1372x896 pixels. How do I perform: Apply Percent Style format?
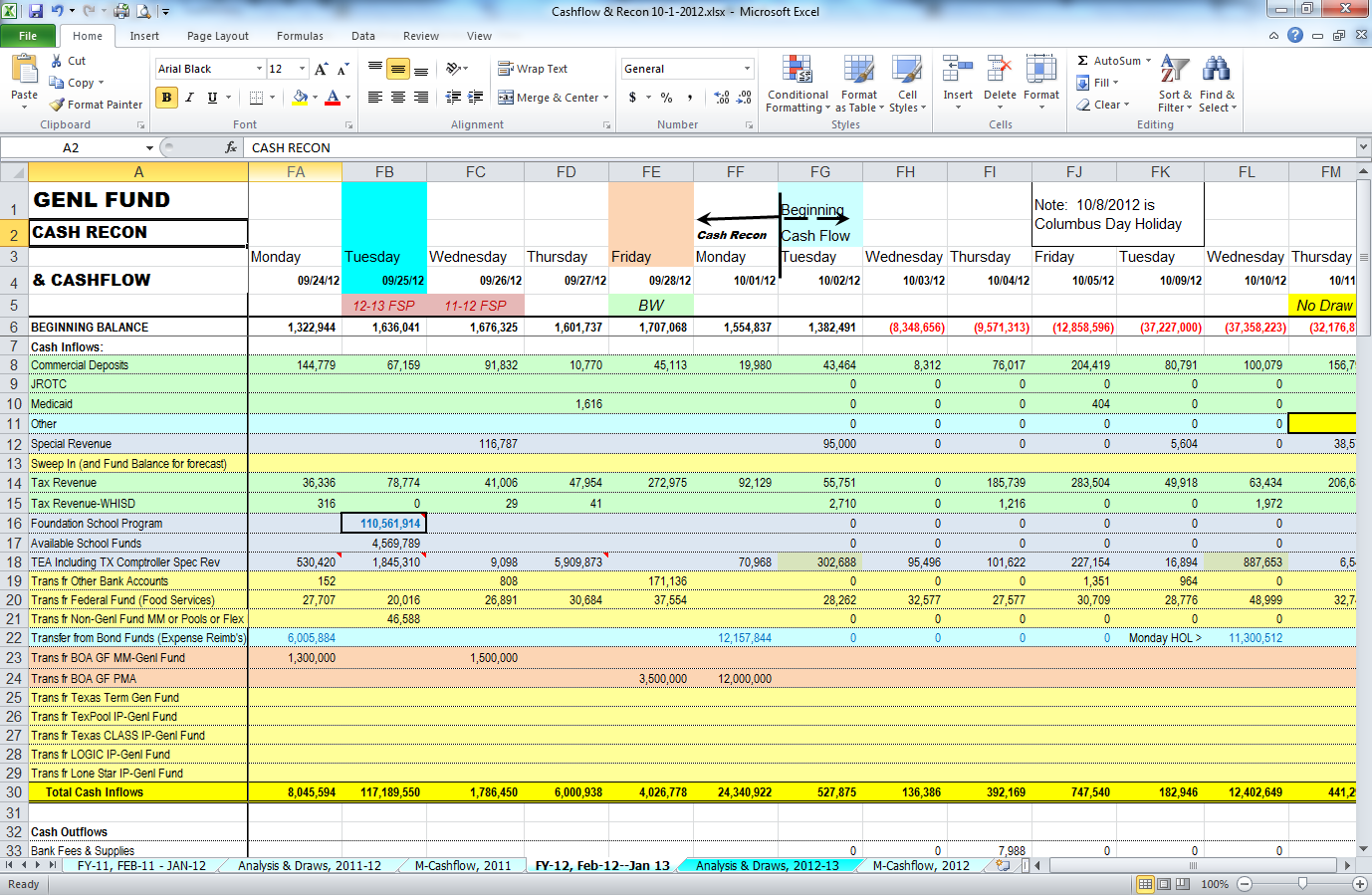coord(666,98)
